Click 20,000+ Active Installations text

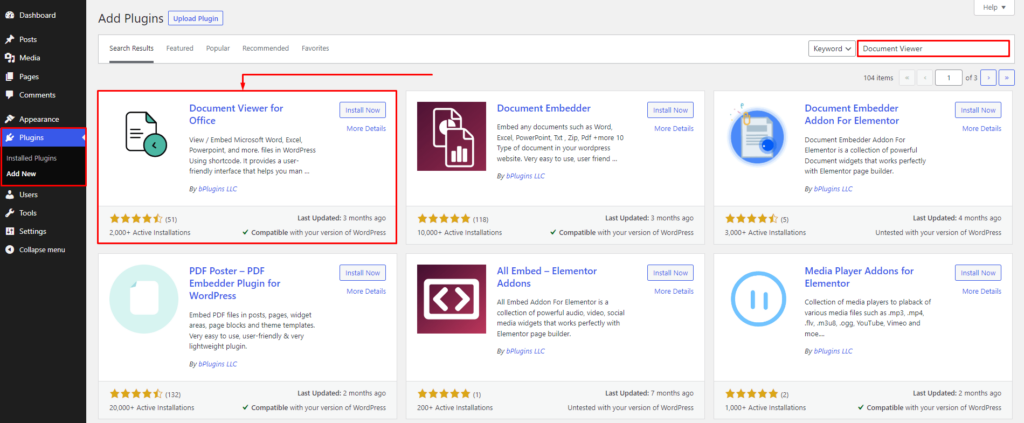point(152,407)
